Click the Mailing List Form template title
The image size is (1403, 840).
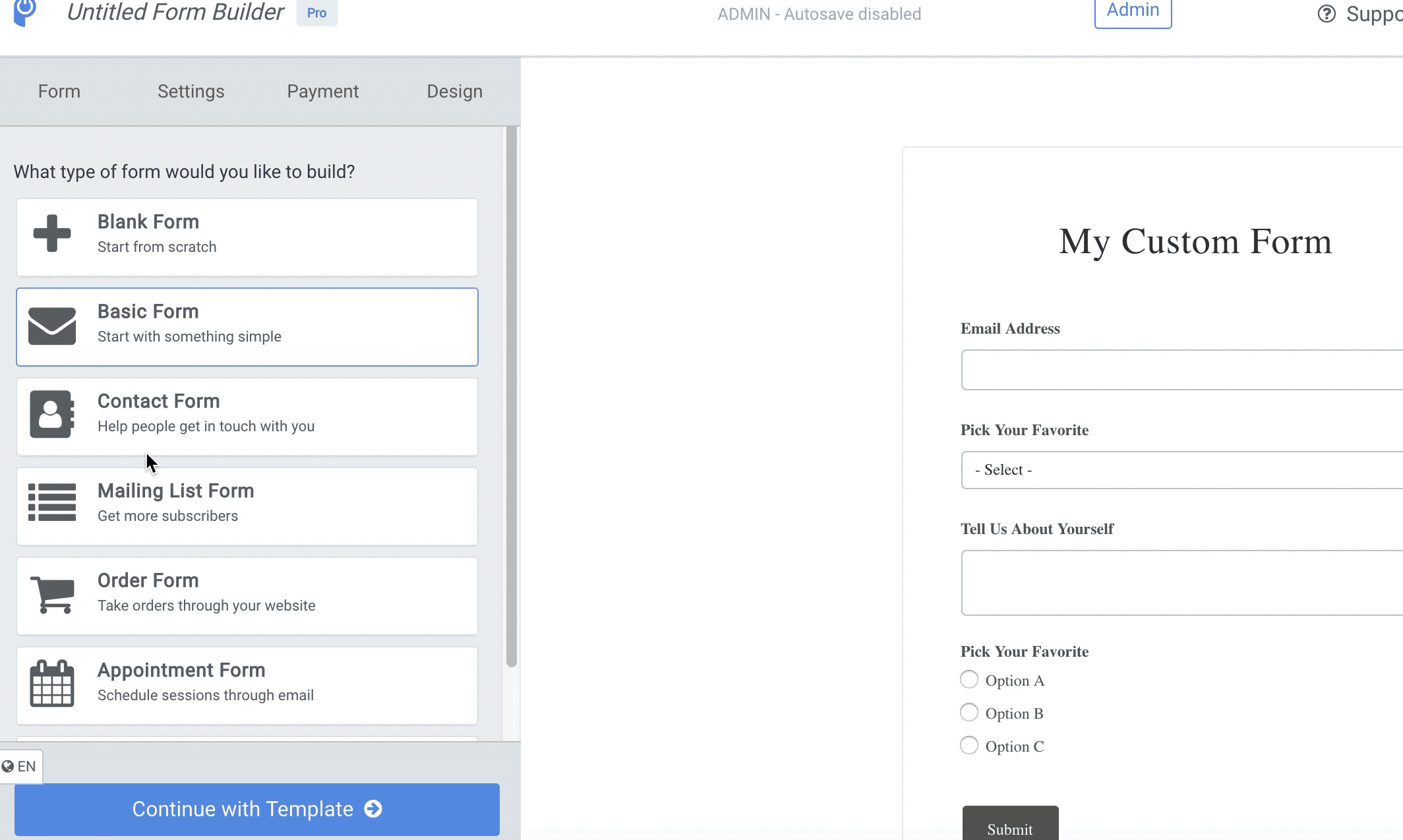(x=176, y=491)
